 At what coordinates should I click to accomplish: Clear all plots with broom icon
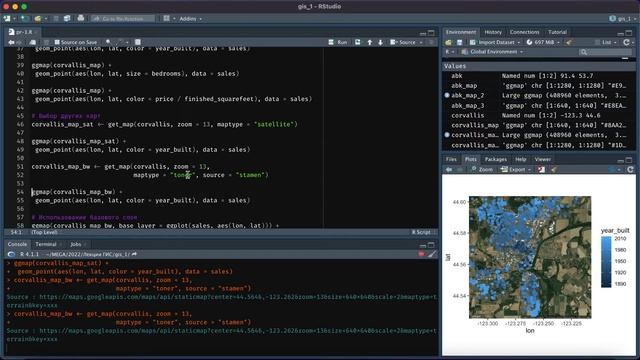[x=554, y=169]
